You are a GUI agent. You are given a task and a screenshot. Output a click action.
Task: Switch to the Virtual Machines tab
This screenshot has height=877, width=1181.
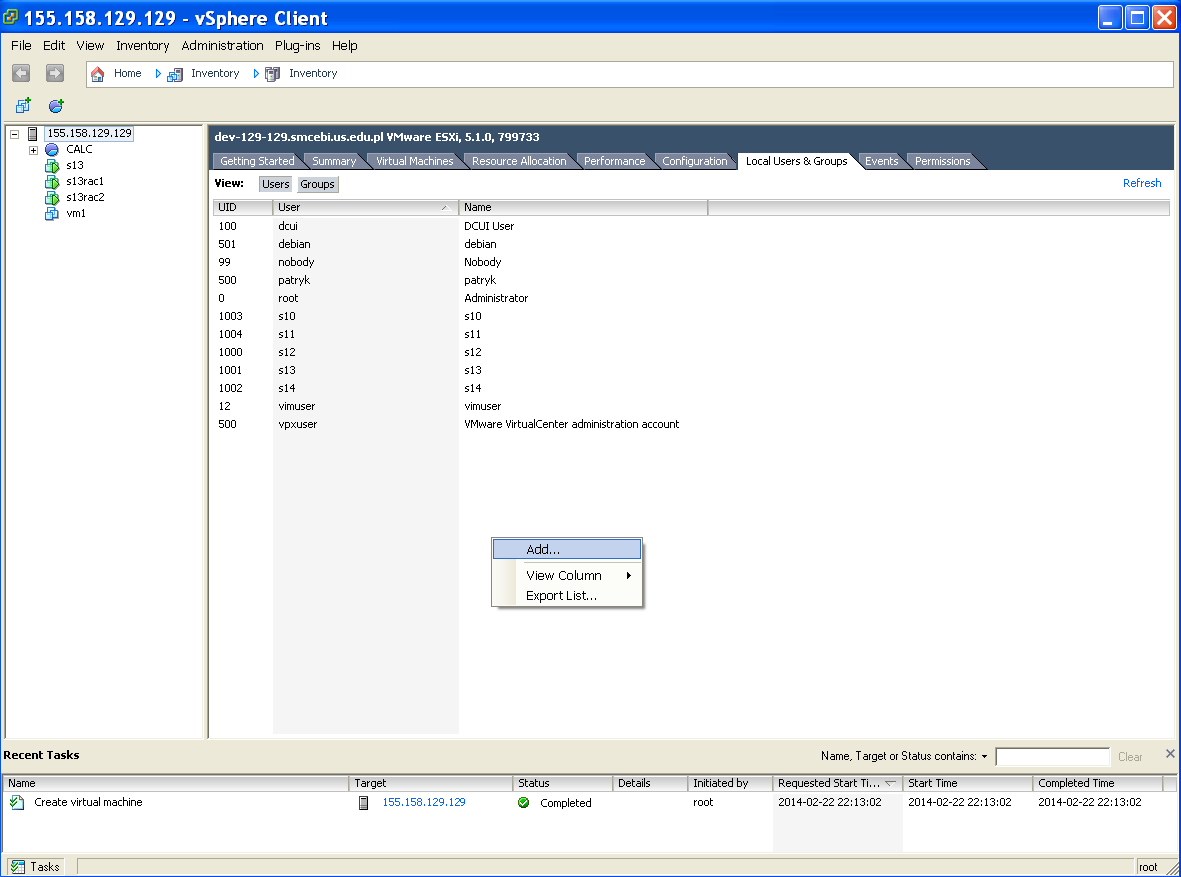[414, 161]
